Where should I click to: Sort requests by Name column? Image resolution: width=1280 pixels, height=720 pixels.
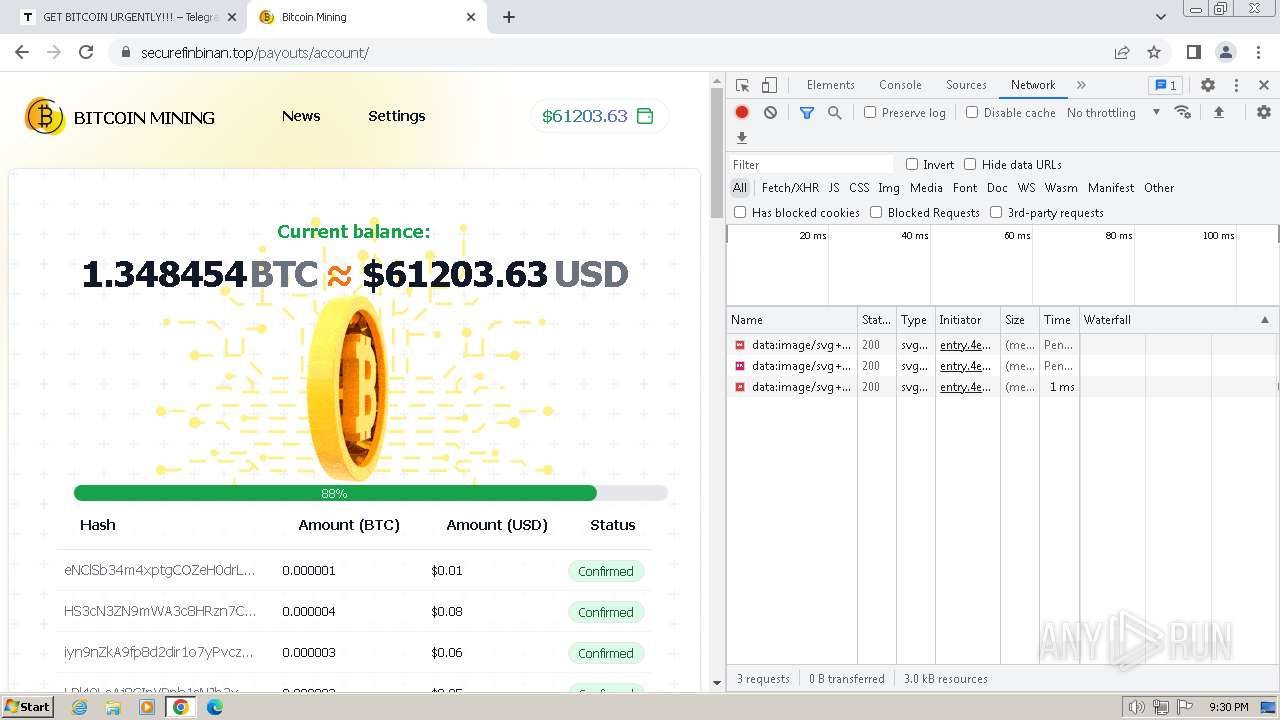point(792,320)
